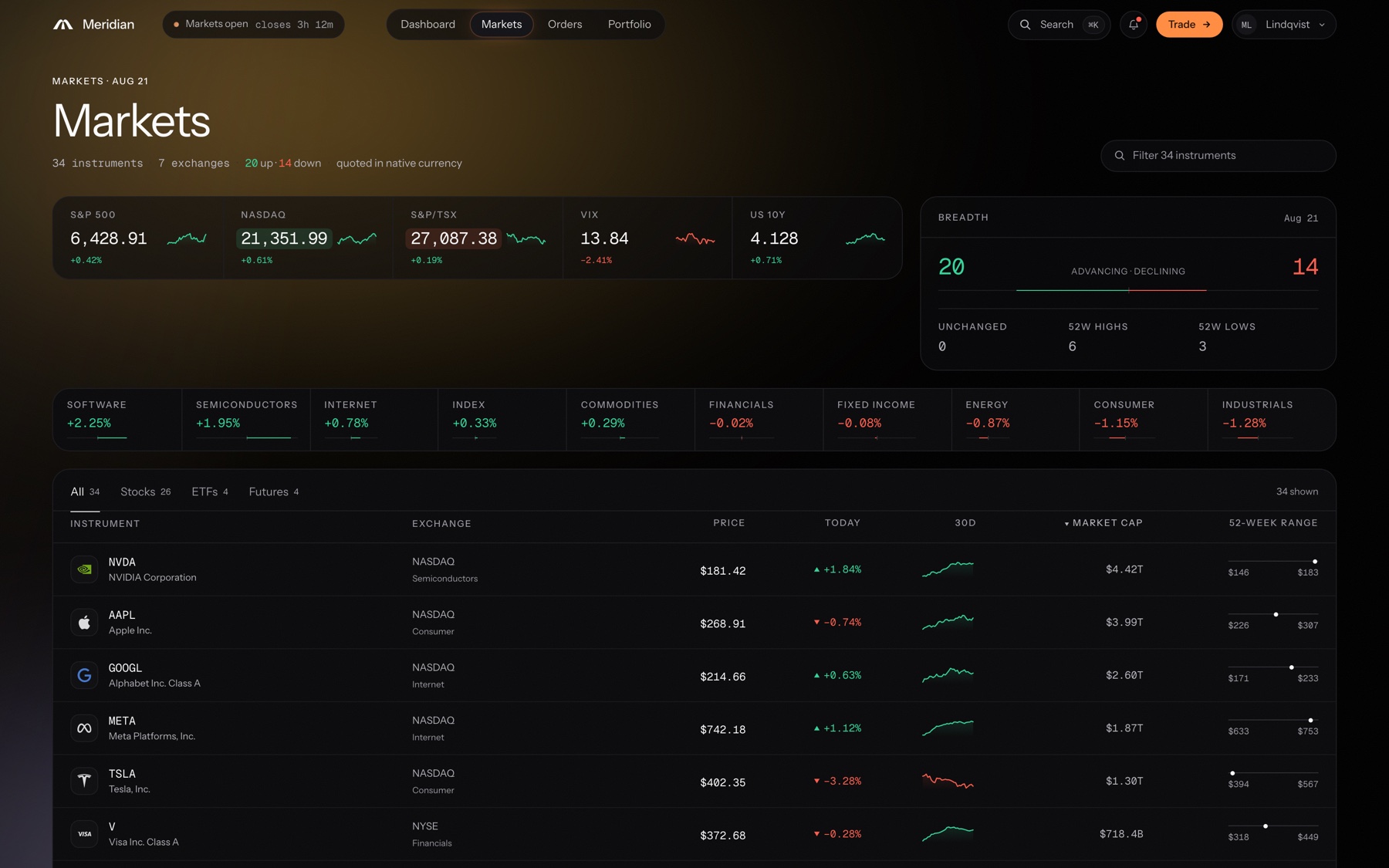Click the $2.60T market cap value
This screenshot has height=868, width=1389.
coord(1124,675)
